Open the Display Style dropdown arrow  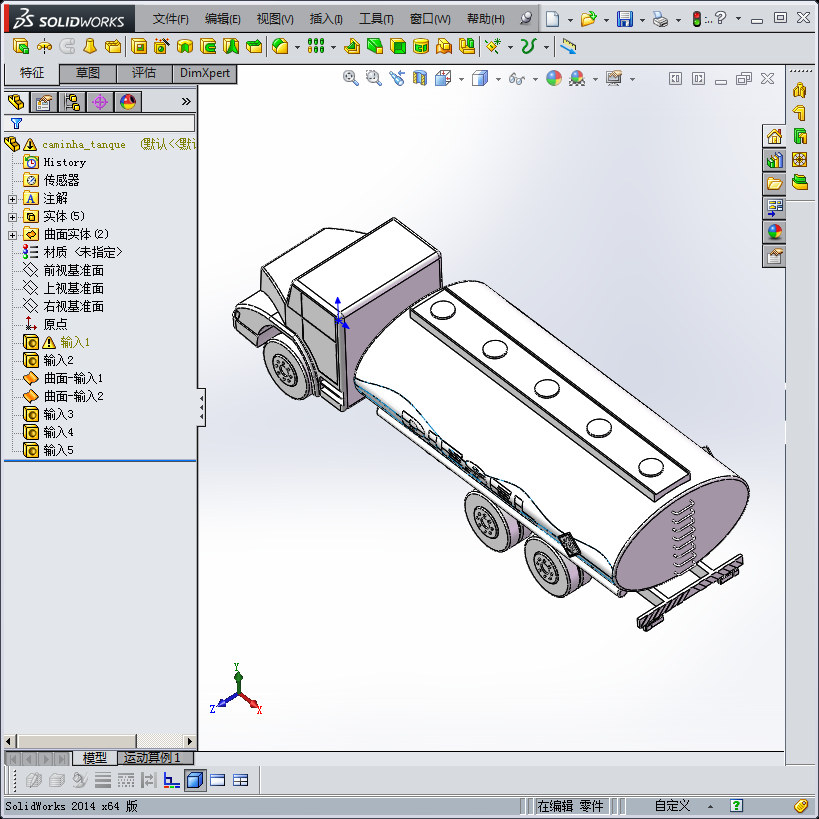498,79
